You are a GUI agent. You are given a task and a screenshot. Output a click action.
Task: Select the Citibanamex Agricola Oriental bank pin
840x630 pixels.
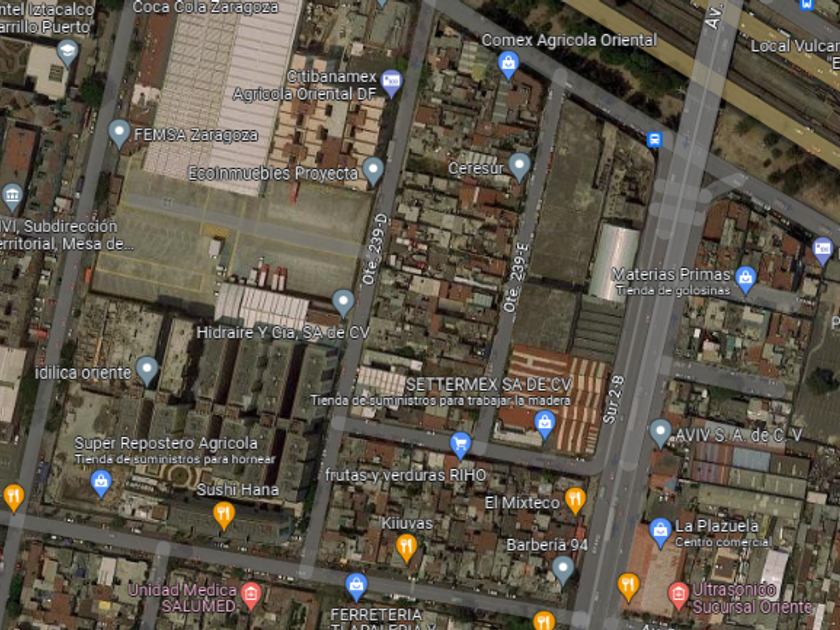click(x=391, y=84)
